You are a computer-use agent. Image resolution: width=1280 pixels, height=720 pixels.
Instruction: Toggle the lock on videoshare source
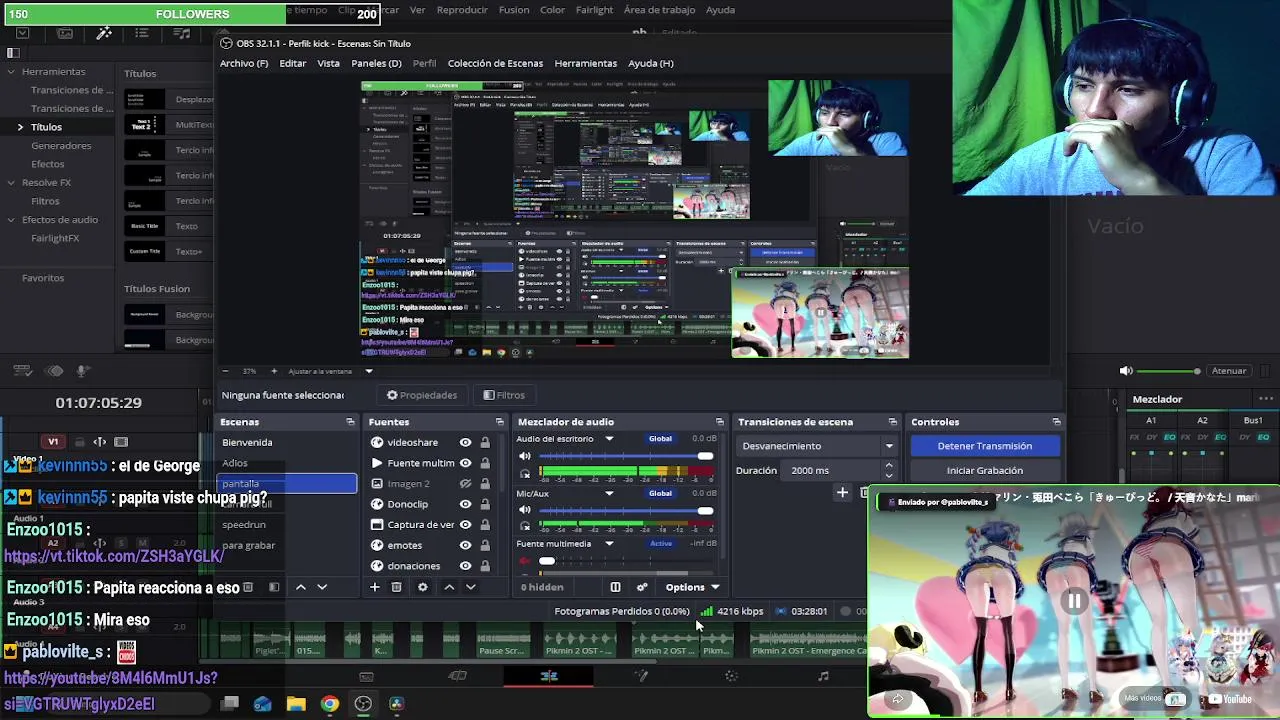485,442
